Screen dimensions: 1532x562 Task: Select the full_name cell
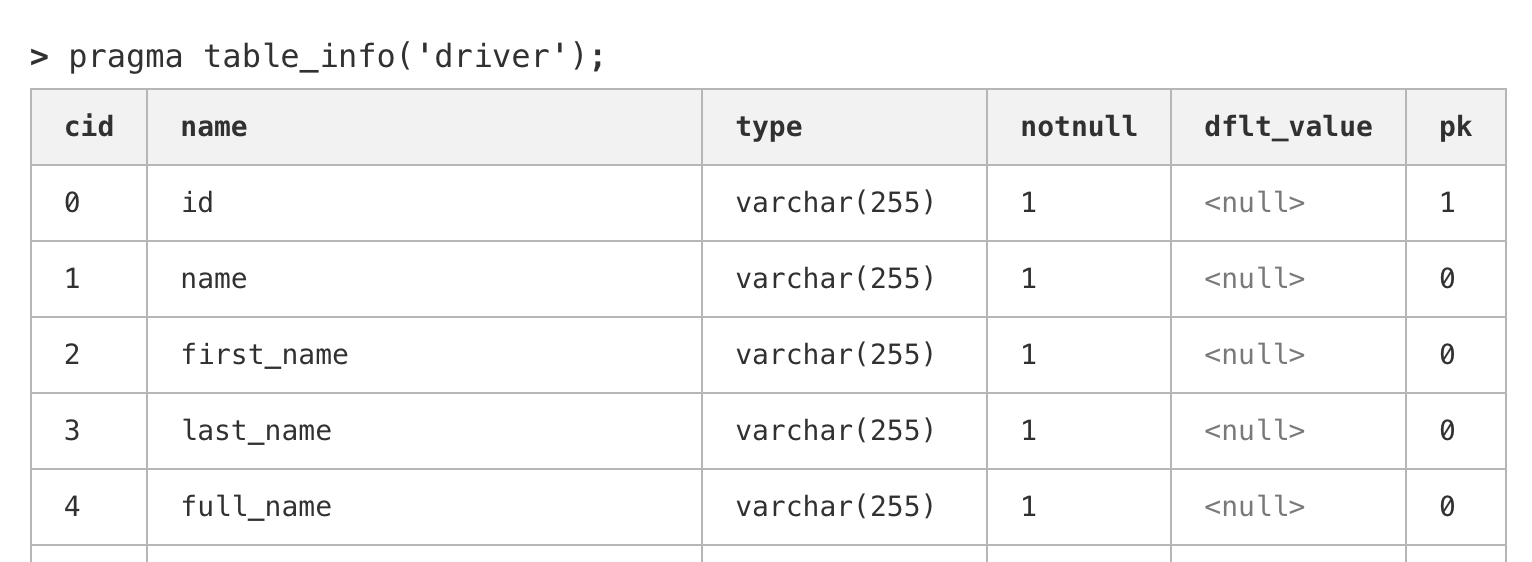pyautogui.click(x=256, y=507)
